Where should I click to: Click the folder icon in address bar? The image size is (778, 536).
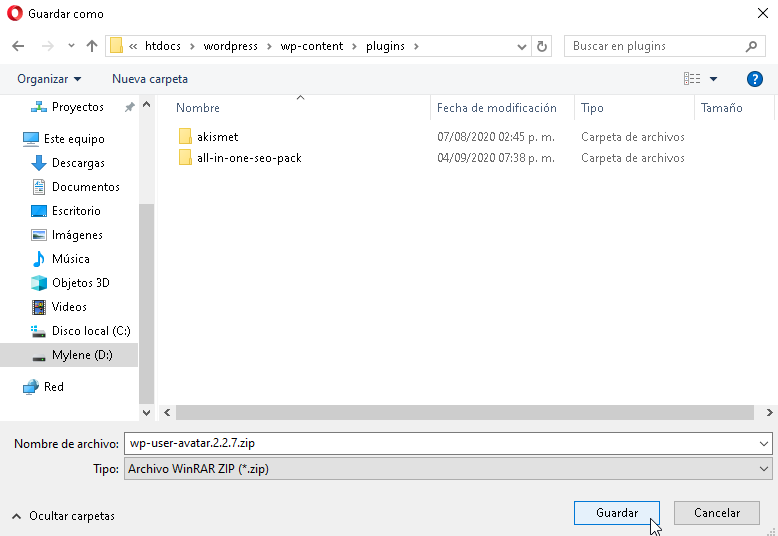(x=117, y=46)
